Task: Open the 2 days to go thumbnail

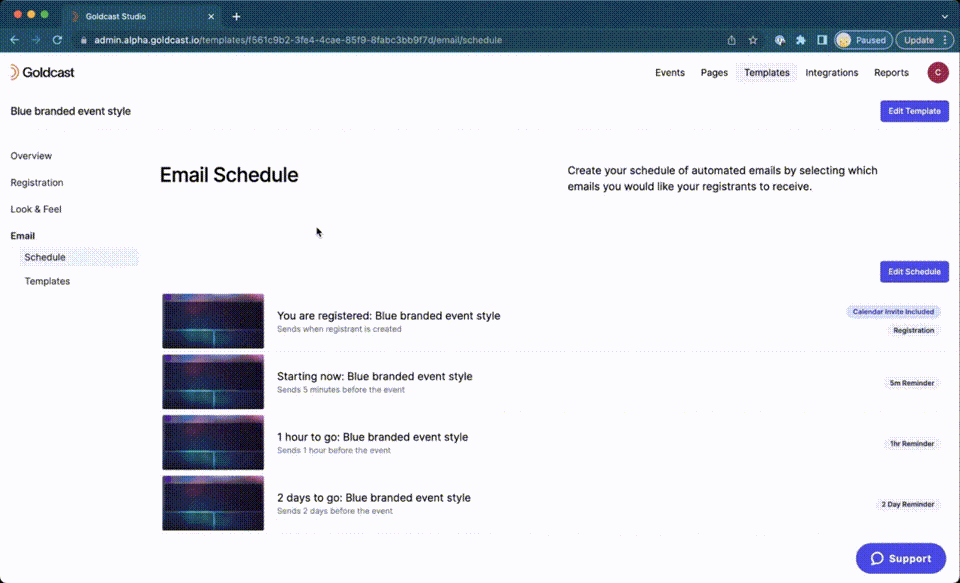Action: point(213,503)
